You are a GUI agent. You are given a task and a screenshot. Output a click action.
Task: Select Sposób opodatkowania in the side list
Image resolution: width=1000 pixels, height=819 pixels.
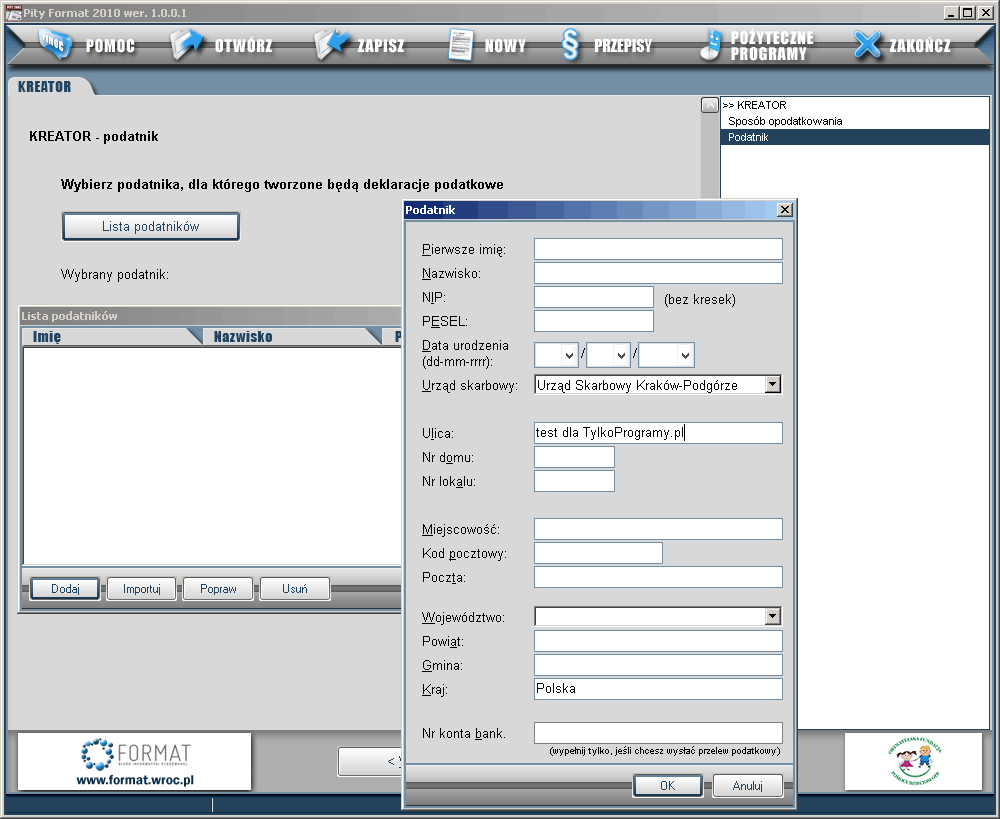785,121
